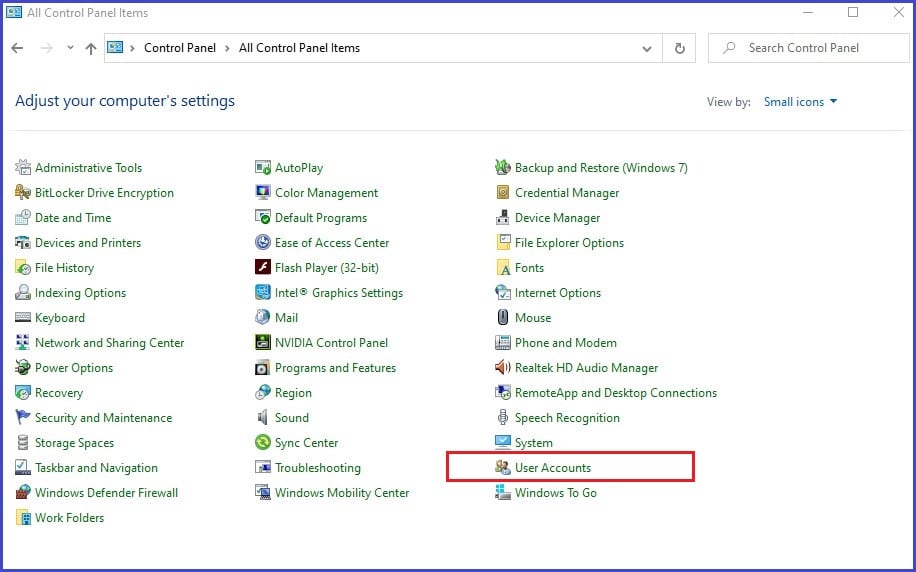The width and height of the screenshot is (916, 572).
Task: Open the Default Programs link
Action: (x=321, y=218)
